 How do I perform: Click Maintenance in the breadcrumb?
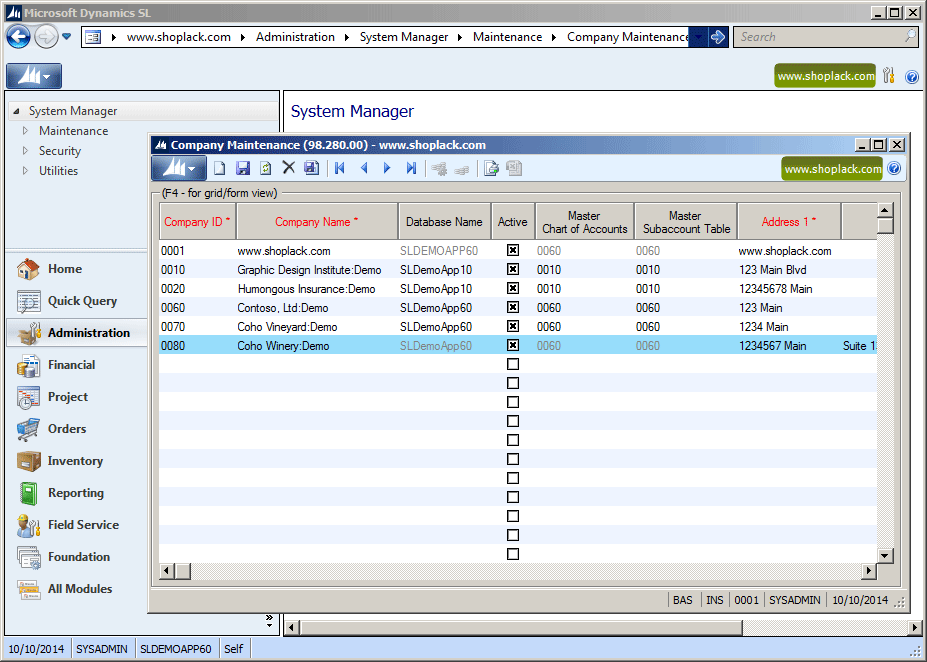[x=507, y=37]
